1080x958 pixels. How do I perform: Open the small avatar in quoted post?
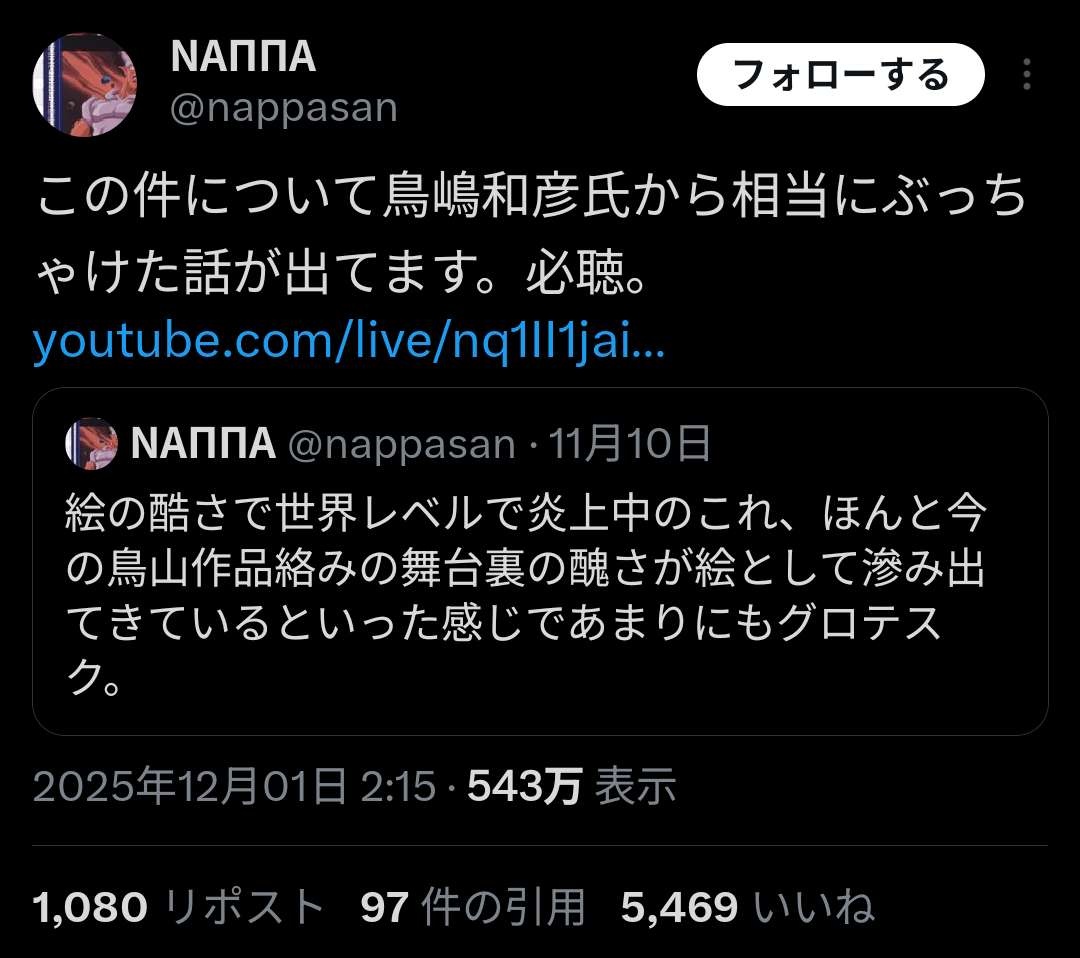pos(92,444)
